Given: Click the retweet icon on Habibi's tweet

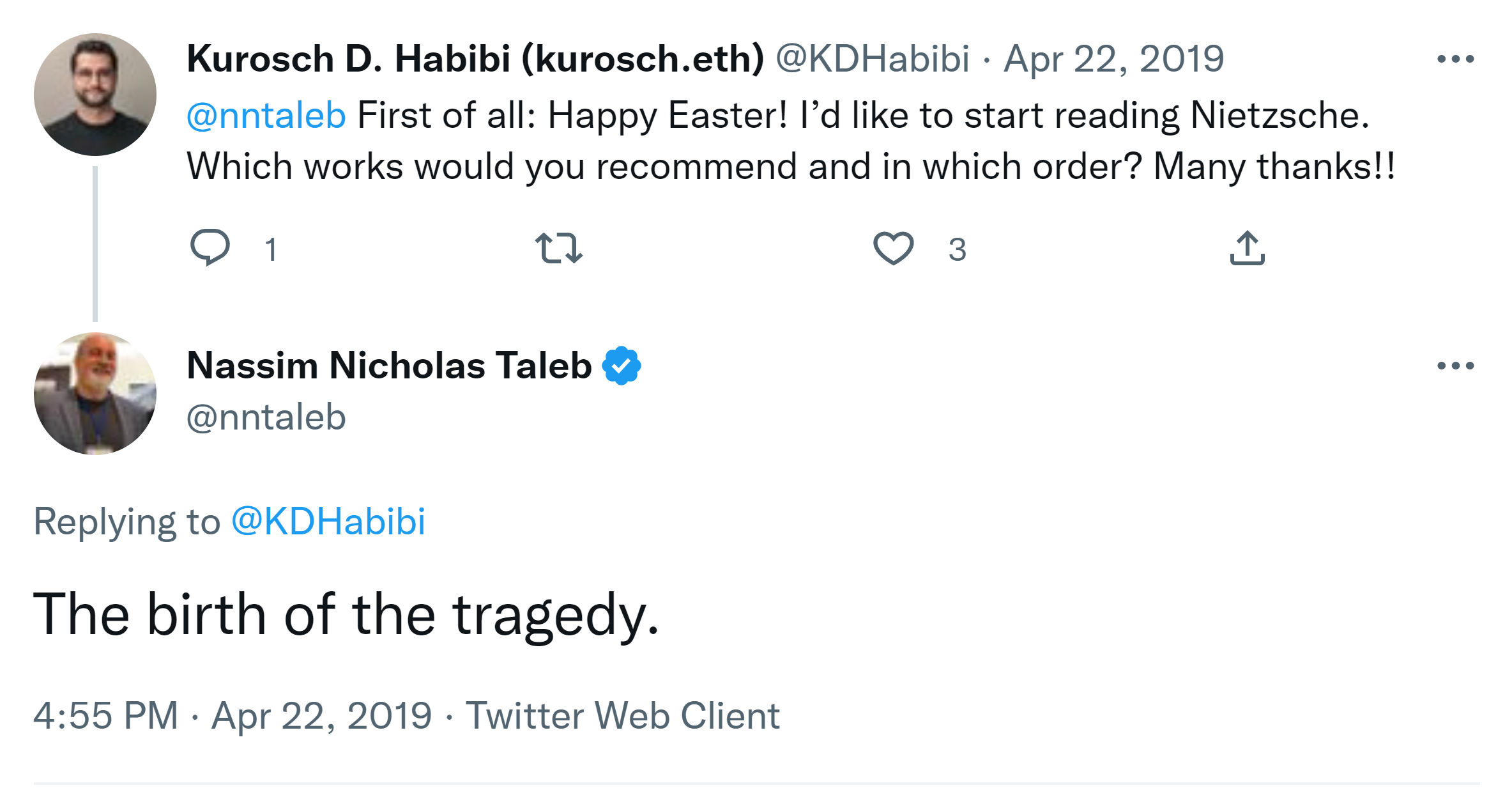Looking at the screenshot, I should tap(558, 248).
